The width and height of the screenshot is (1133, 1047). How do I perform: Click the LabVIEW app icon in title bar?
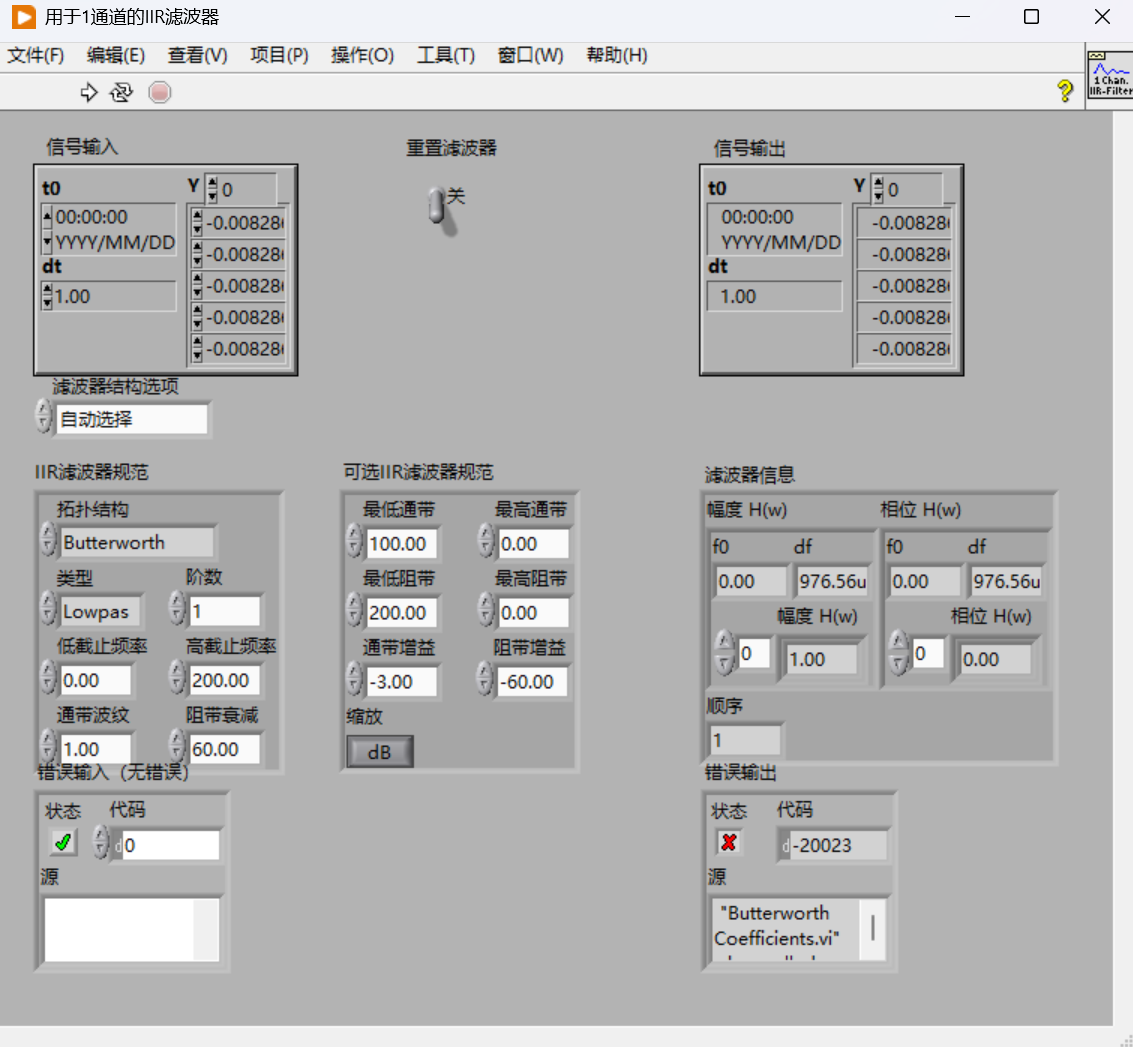coord(23,17)
